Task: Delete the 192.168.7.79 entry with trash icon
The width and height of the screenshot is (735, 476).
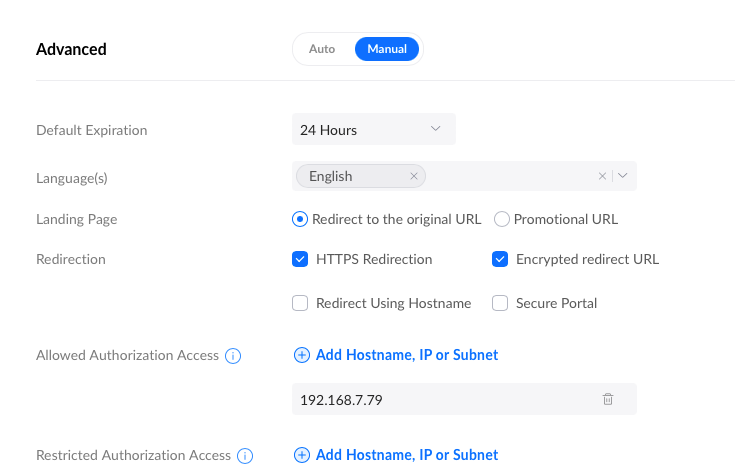Action: click(608, 399)
